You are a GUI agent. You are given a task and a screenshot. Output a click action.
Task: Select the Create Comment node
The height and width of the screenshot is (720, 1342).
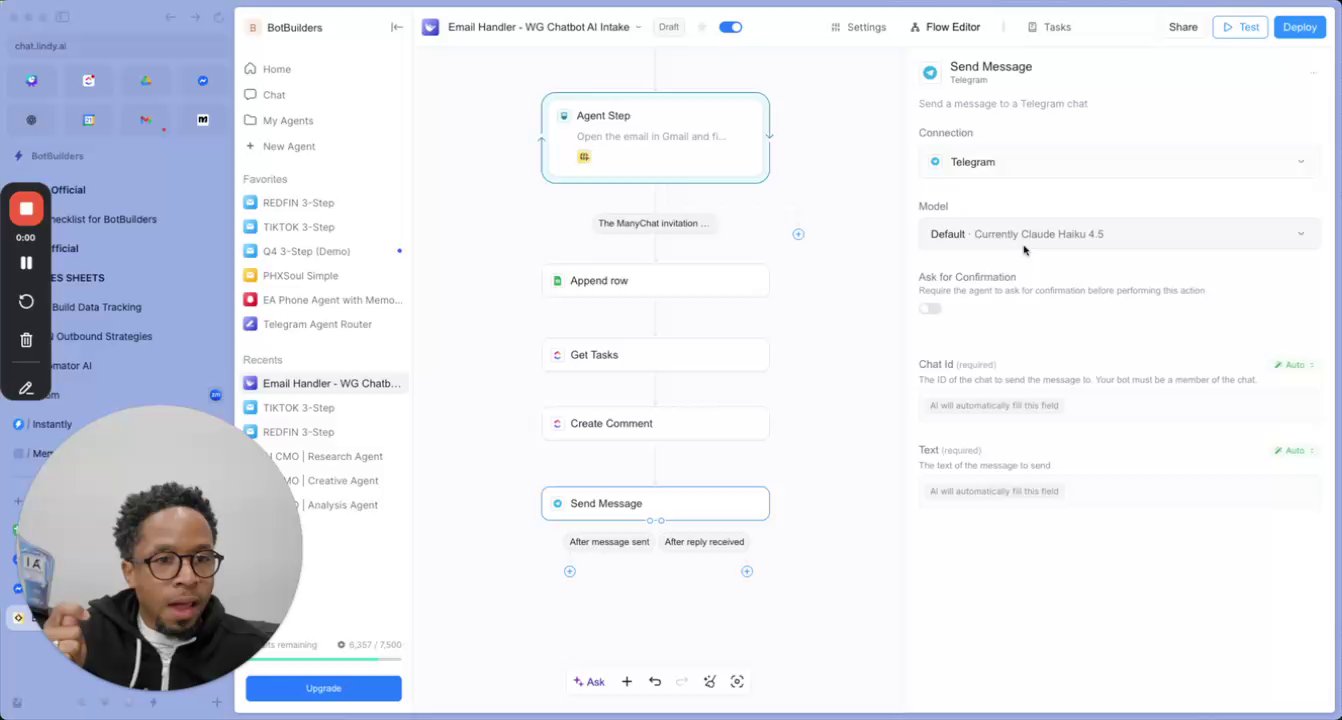655,424
